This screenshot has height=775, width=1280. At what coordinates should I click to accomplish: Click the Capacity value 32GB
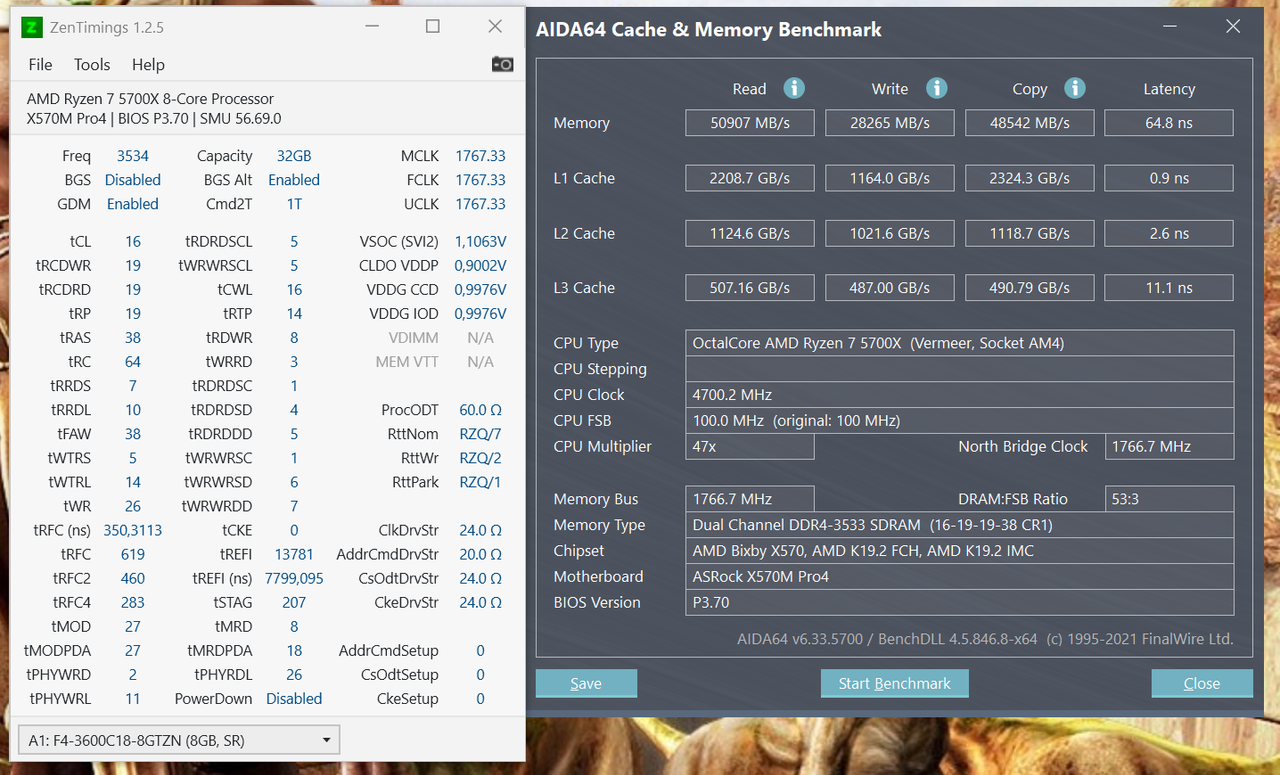(294, 156)
